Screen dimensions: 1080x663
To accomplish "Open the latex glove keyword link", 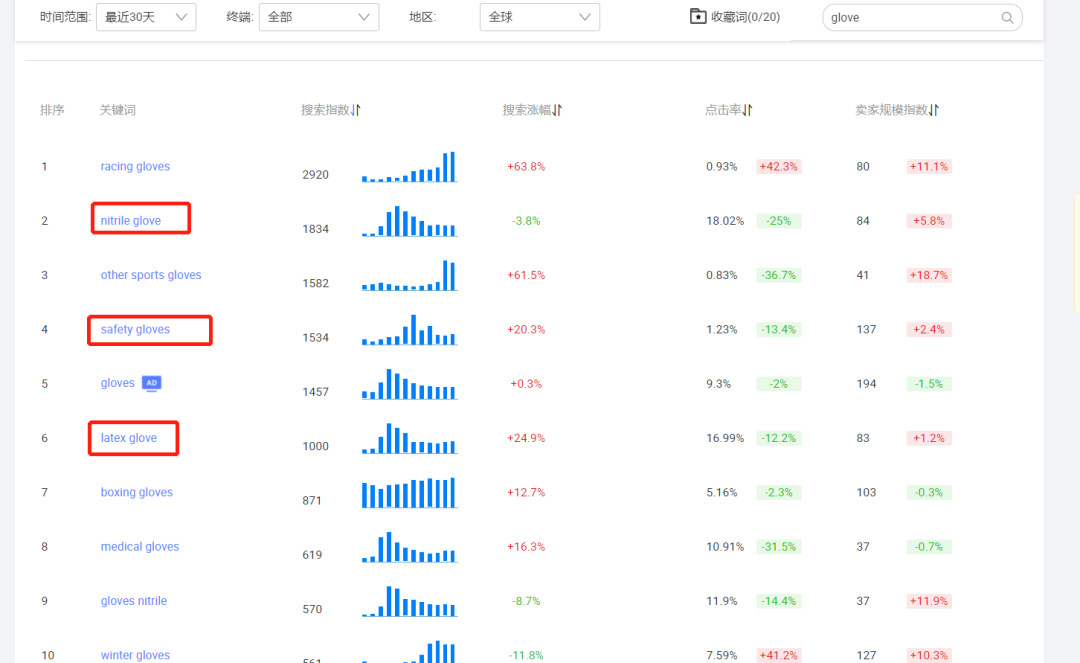I will click(x=129, y=437).
